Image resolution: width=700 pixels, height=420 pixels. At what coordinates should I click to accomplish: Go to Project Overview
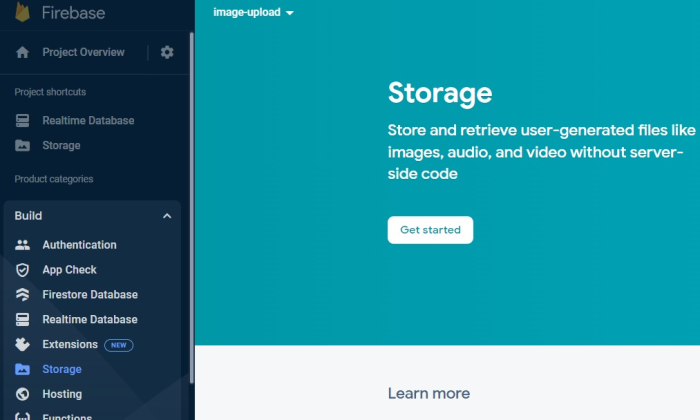(83, 52)
